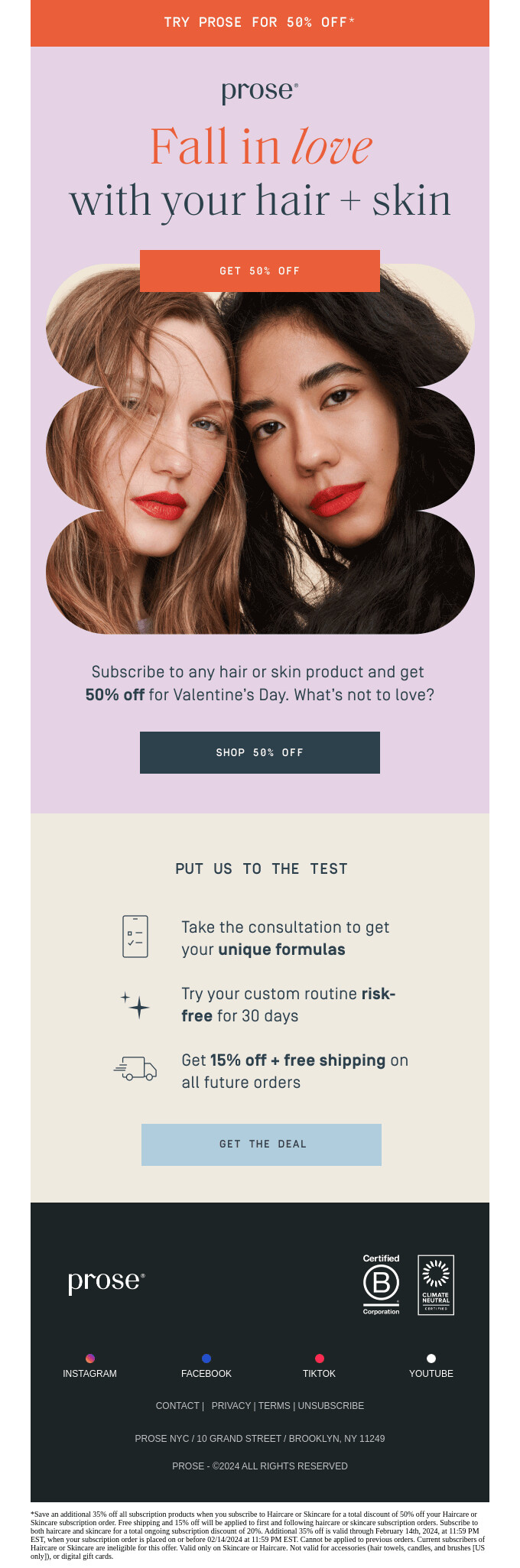This screenshot has height=1568, width=520.
Task: Click the TRY PROSE FOR 50% OFF banner
Action: point(259,23)
